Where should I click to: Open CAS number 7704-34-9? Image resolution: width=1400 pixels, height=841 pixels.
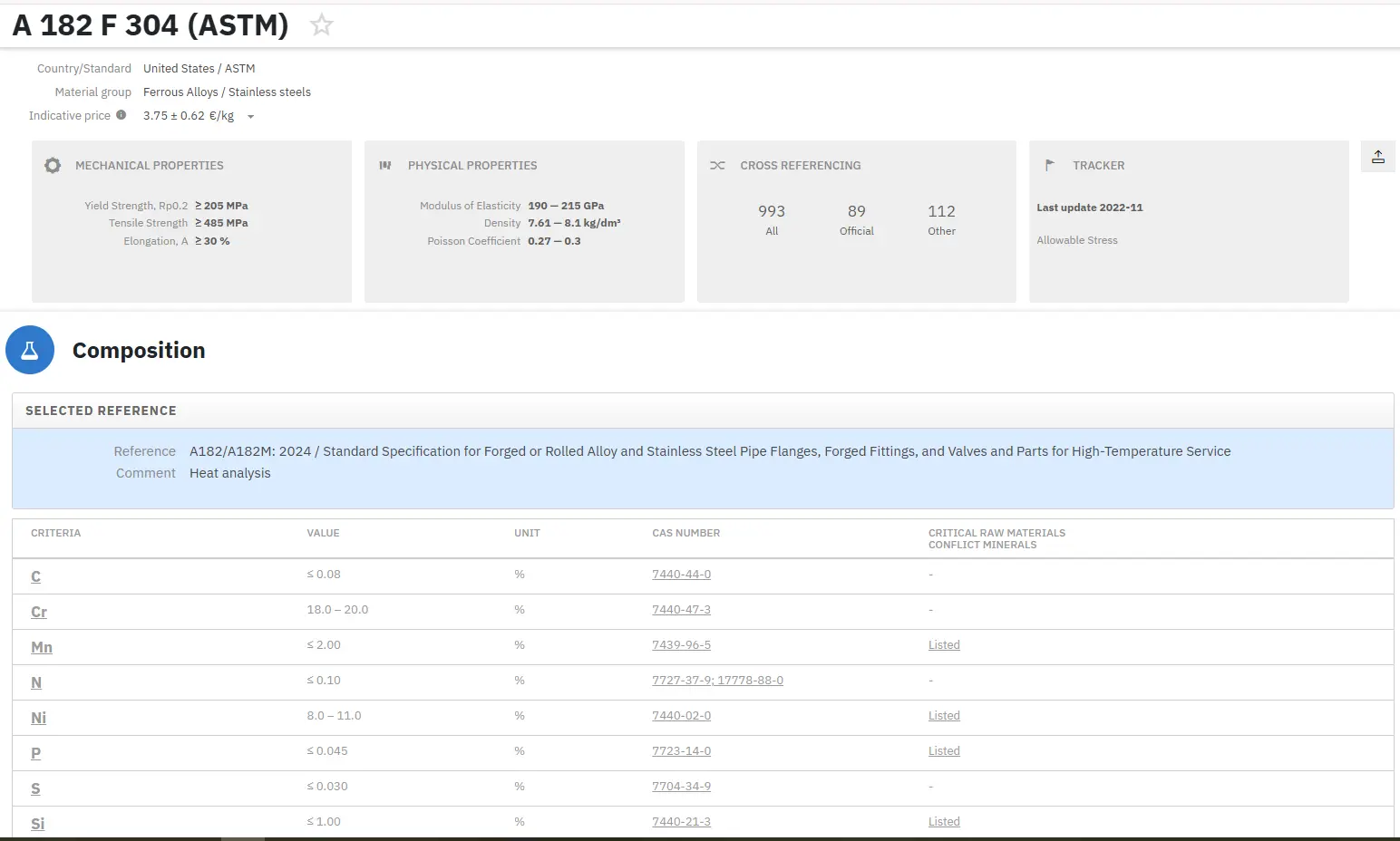[681, 787]
